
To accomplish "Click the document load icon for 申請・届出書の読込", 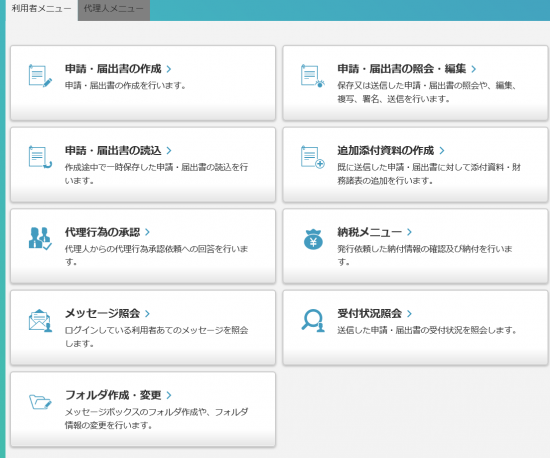I will pyautogui.click(x=40, y=157).
